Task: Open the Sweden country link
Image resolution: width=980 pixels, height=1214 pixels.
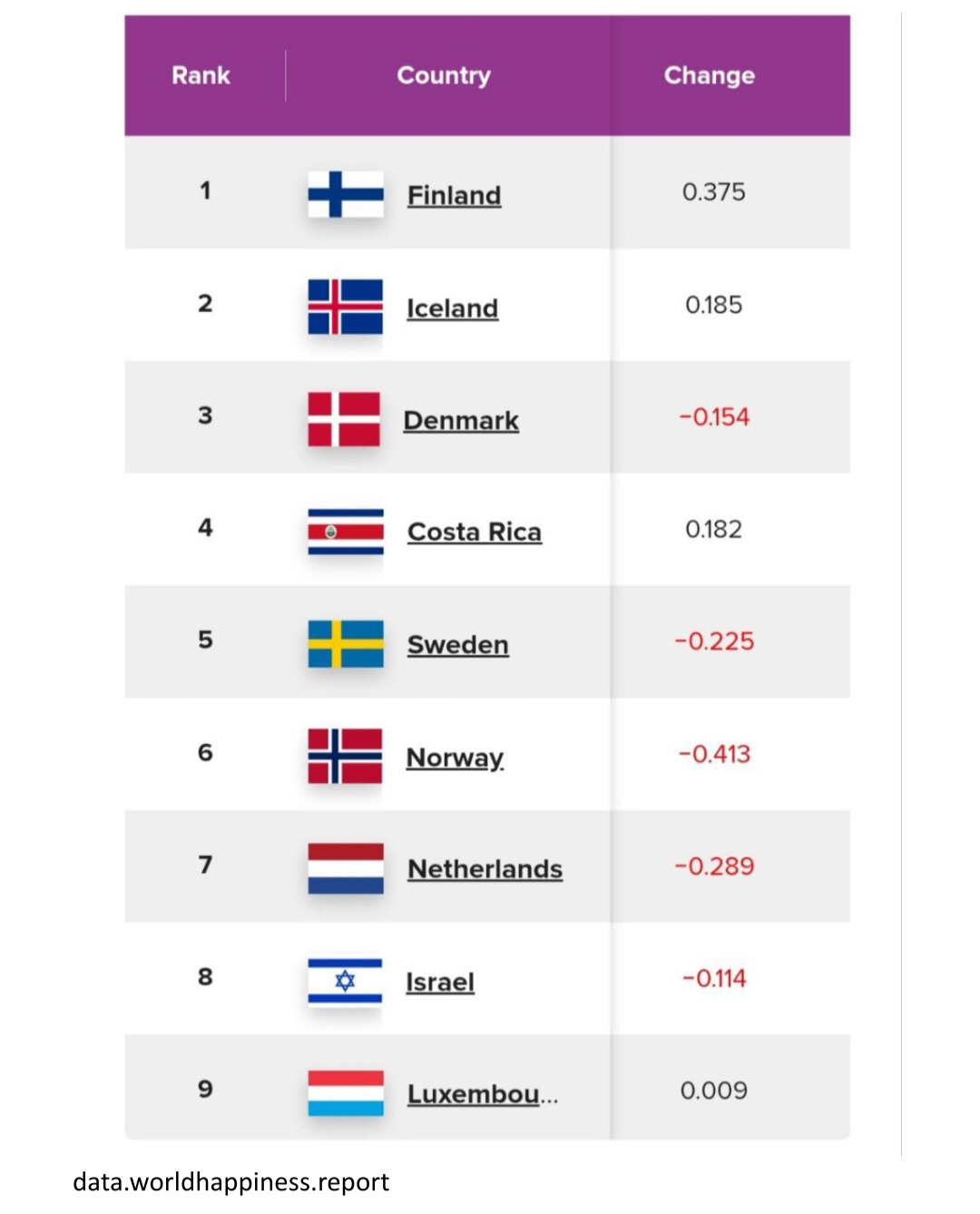Action: (x=457, y=644)
